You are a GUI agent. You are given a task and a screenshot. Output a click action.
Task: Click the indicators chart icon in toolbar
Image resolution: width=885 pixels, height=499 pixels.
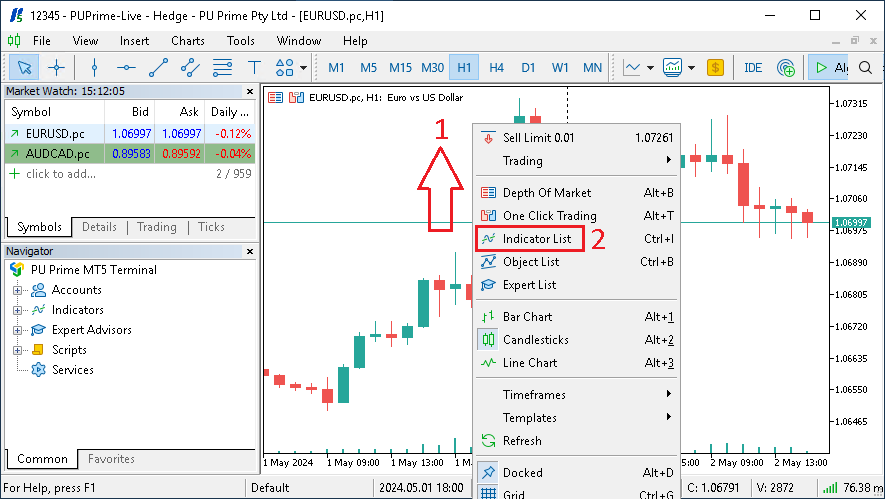point(672,68)
